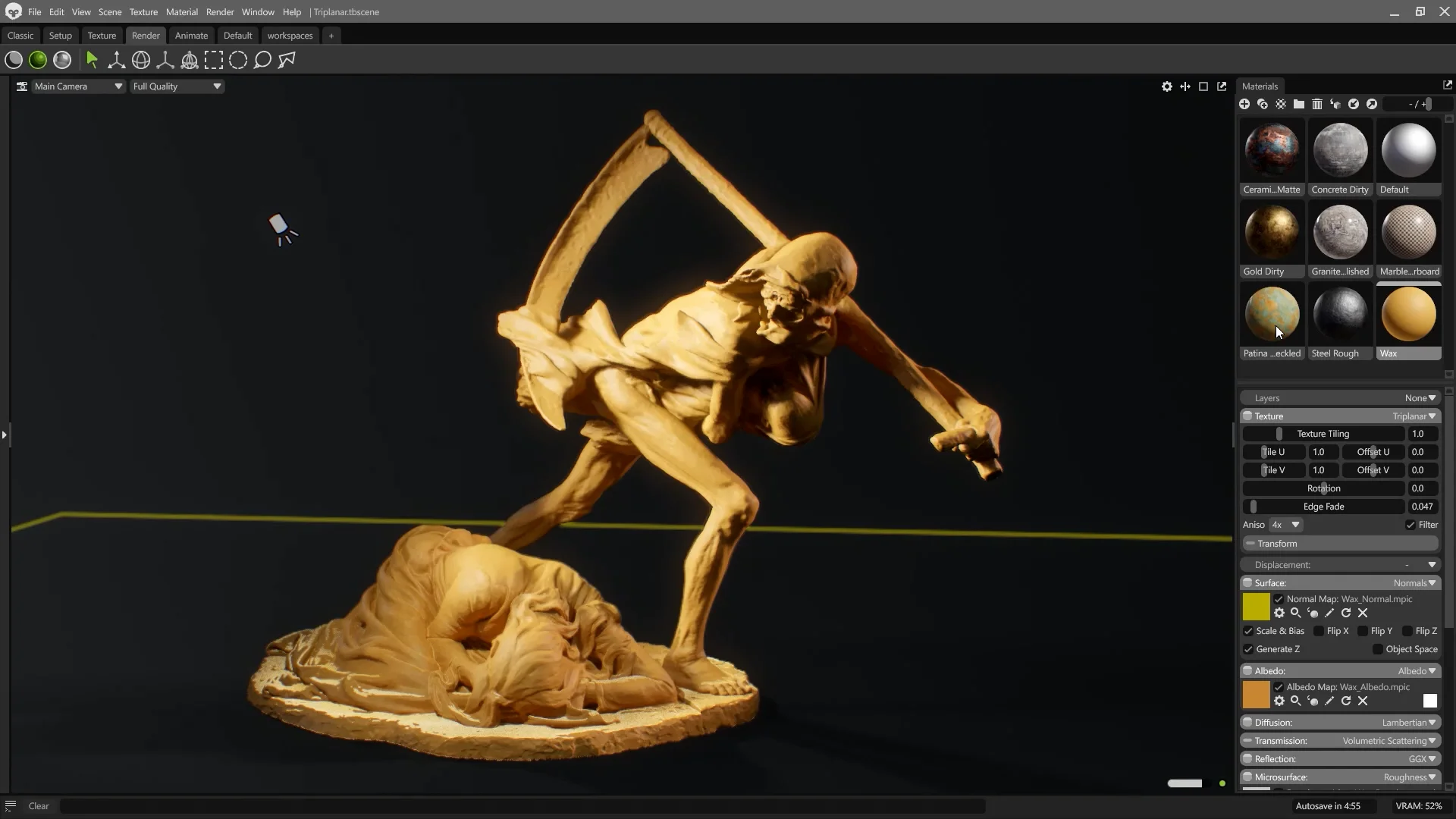Reload the Wax_Normal map with refresh icon
Viewport: 1456px width, 819px height.
1346,613
